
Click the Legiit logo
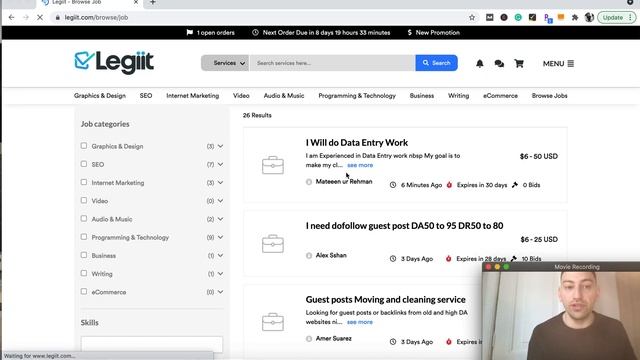click(114, 63)
